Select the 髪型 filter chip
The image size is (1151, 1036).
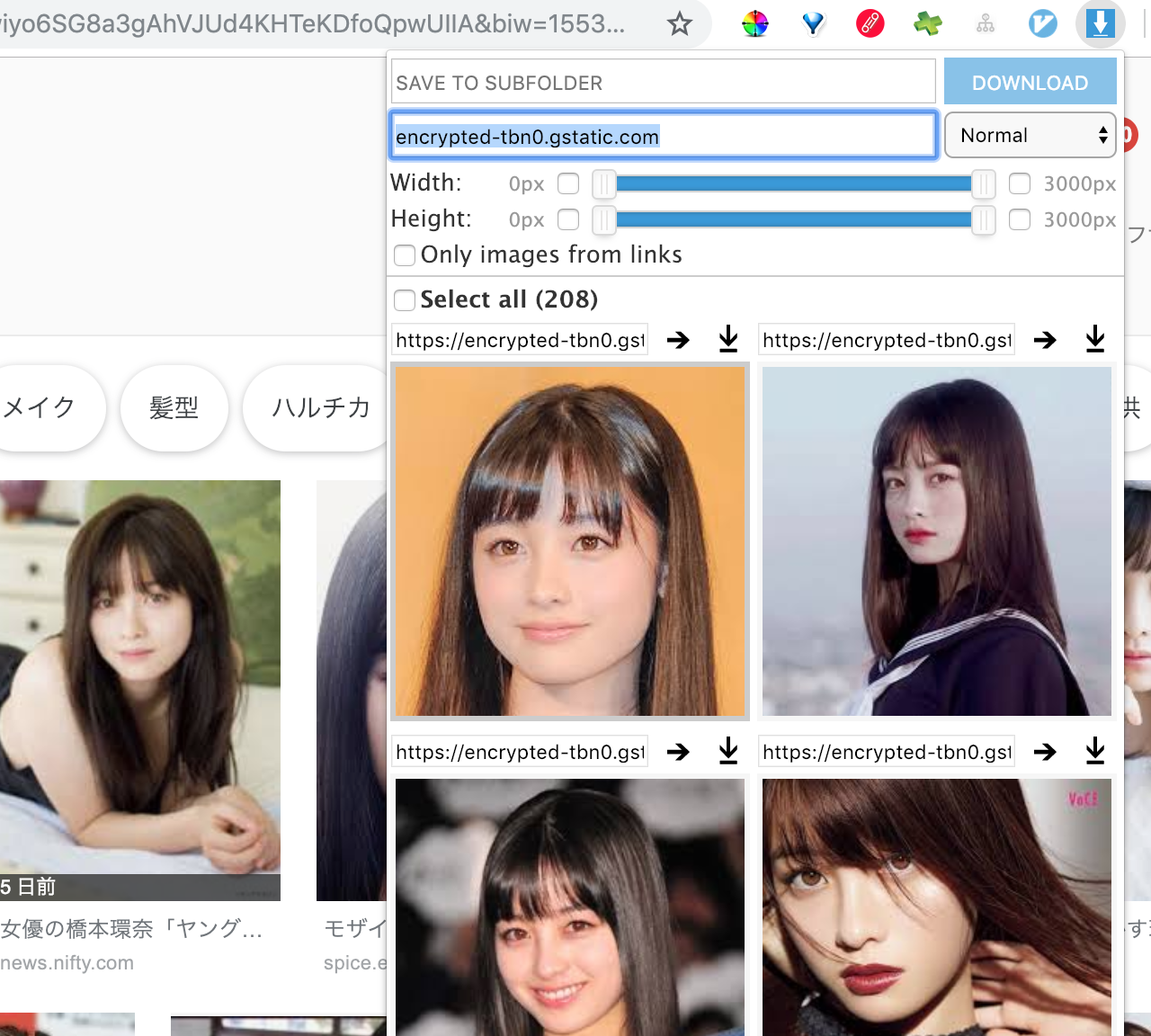(x=174, y=408)
